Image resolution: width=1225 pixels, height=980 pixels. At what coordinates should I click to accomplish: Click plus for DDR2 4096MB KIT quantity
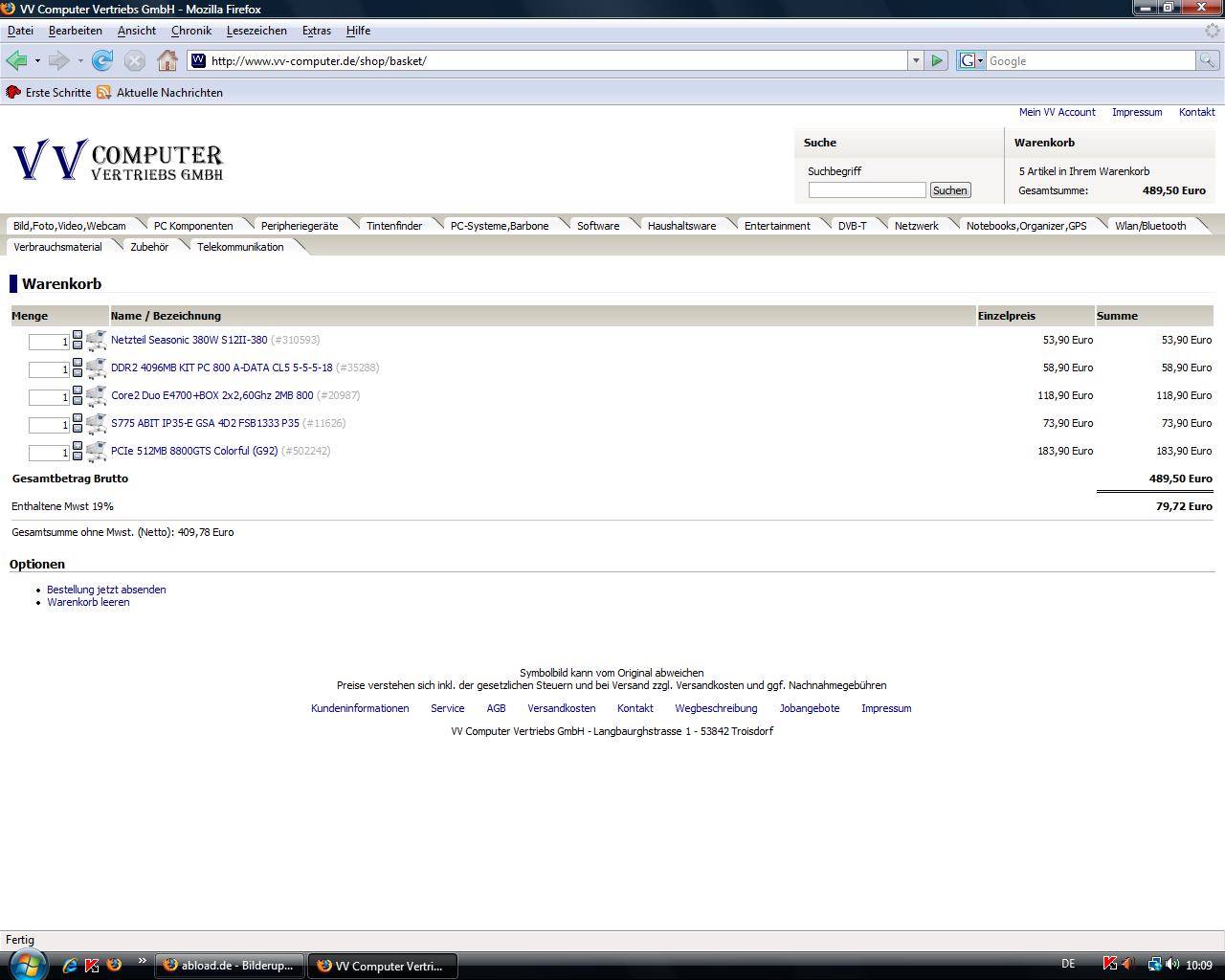(x=78, y=363)
